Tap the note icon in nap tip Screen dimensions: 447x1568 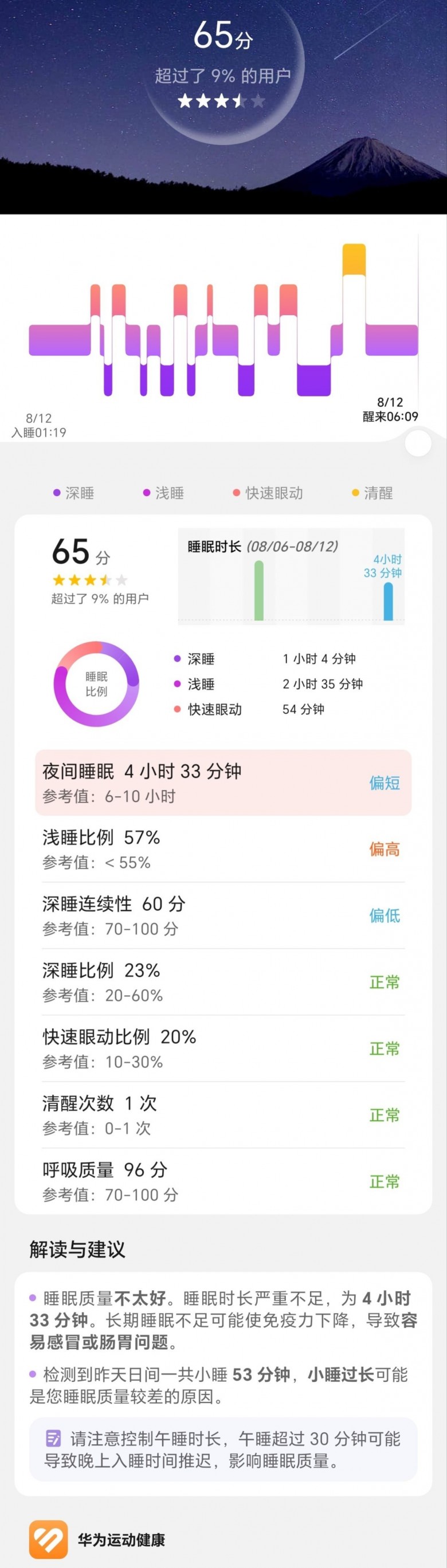pos(54,1439)
